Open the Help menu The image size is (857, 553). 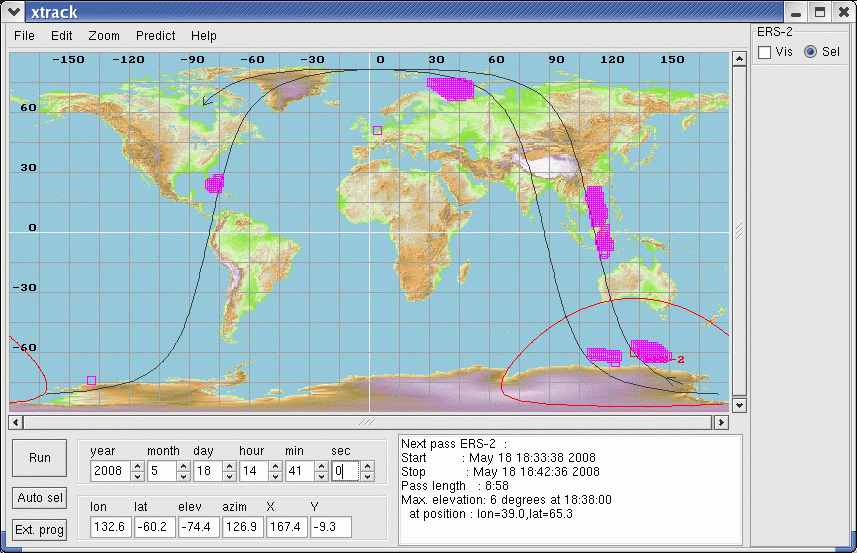click(x=203, y=36)
